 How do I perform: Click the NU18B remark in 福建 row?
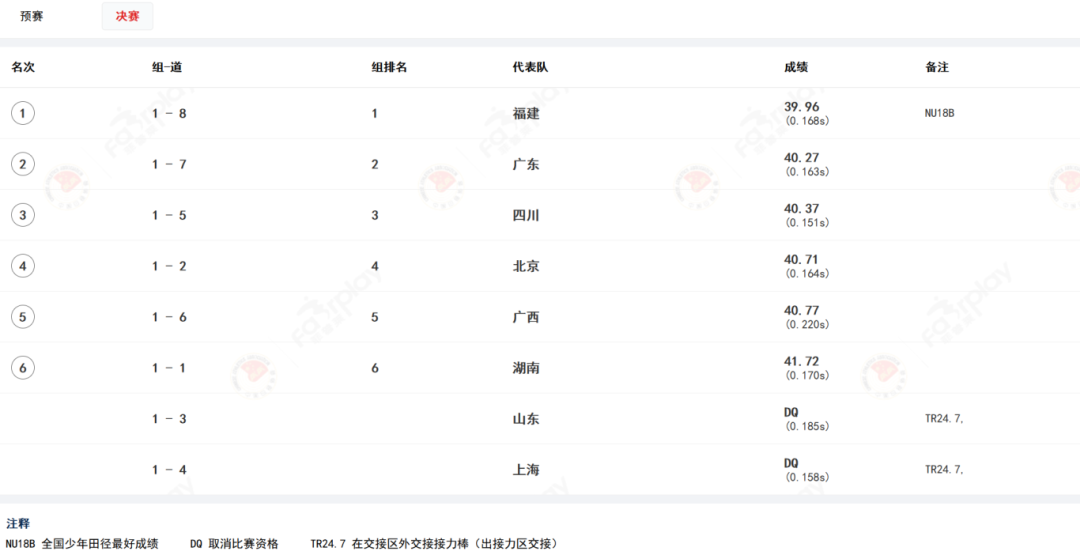point(939,114)
